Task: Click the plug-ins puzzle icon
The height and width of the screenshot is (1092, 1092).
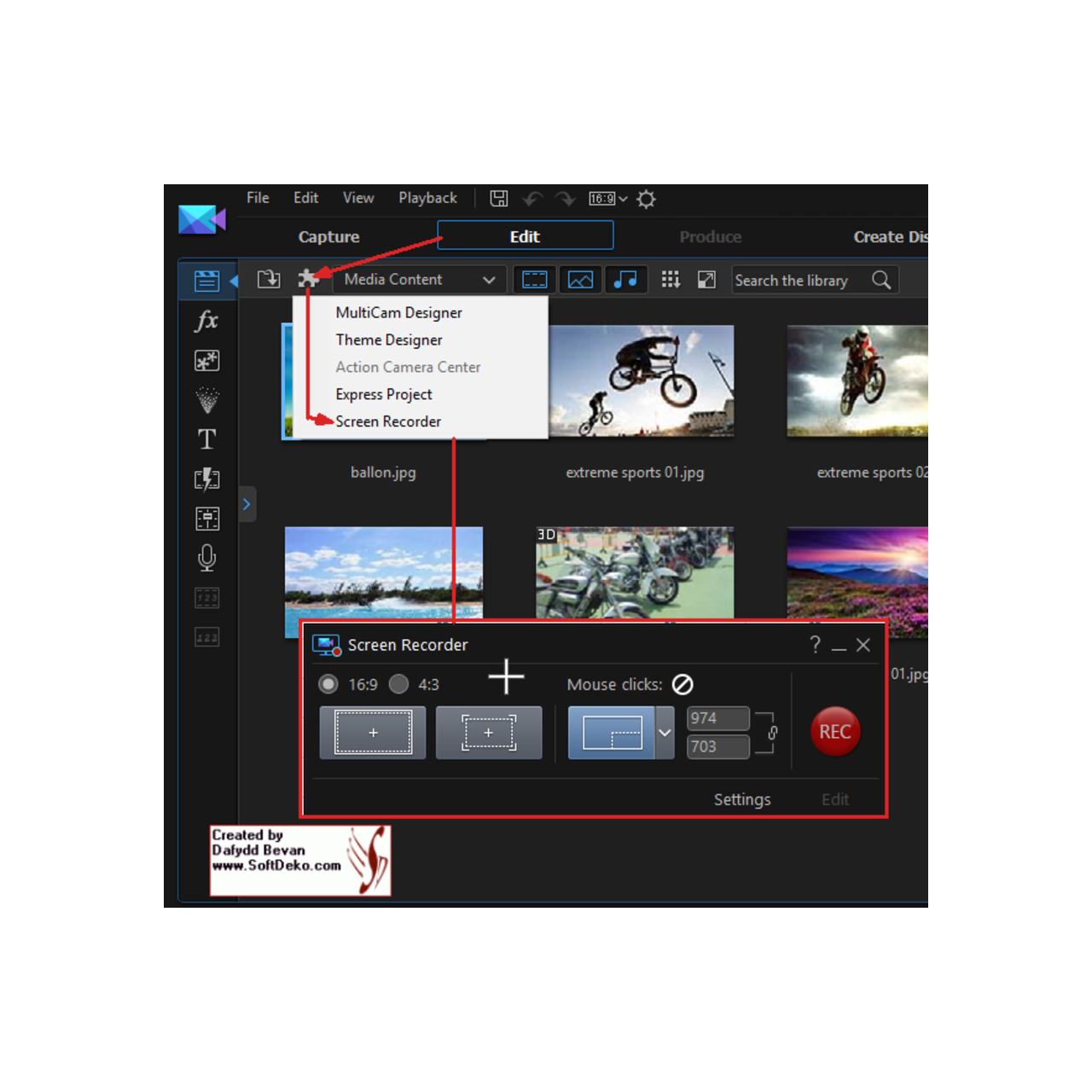Action: click(309, 278)
